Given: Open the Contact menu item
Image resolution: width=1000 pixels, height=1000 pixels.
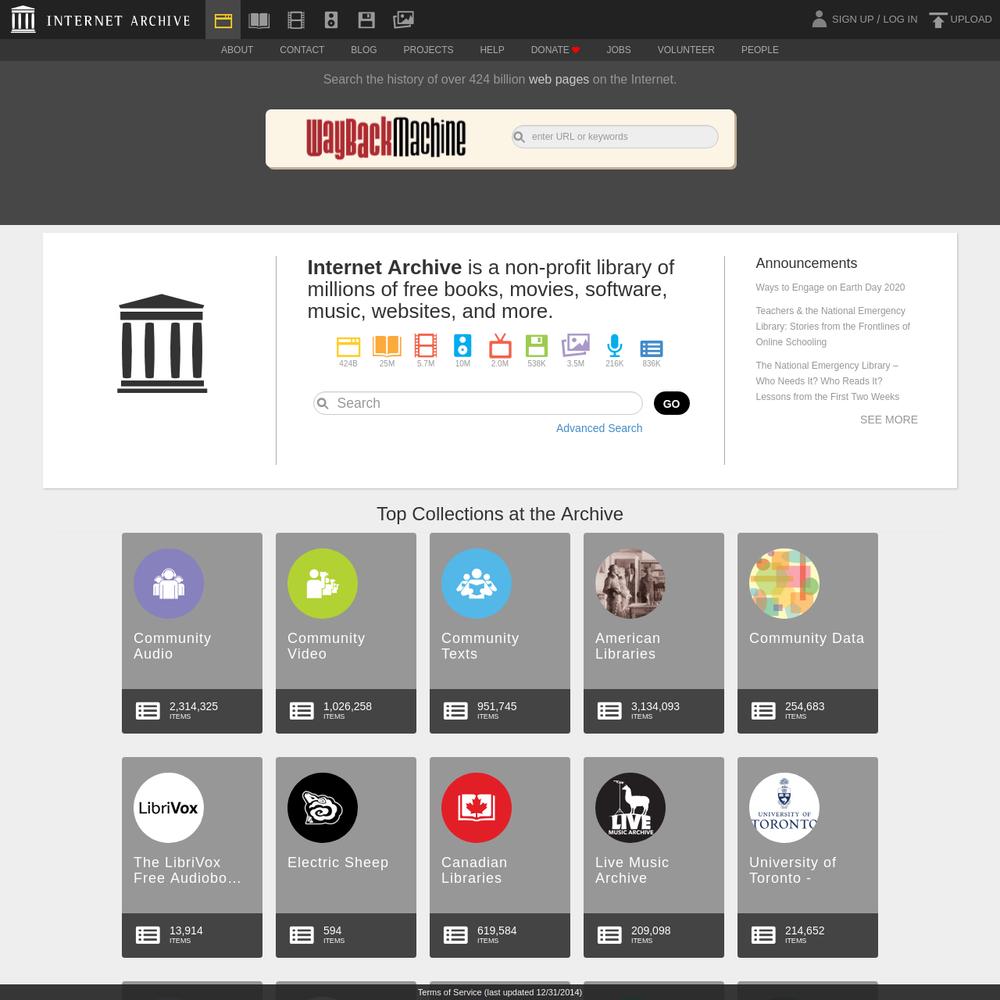Looking at the screenshot, I should pos(302,50).
